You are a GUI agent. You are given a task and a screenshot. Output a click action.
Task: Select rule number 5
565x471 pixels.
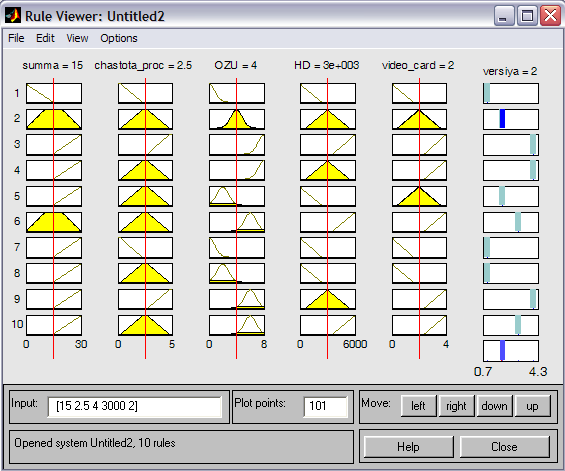click(17, 196)
